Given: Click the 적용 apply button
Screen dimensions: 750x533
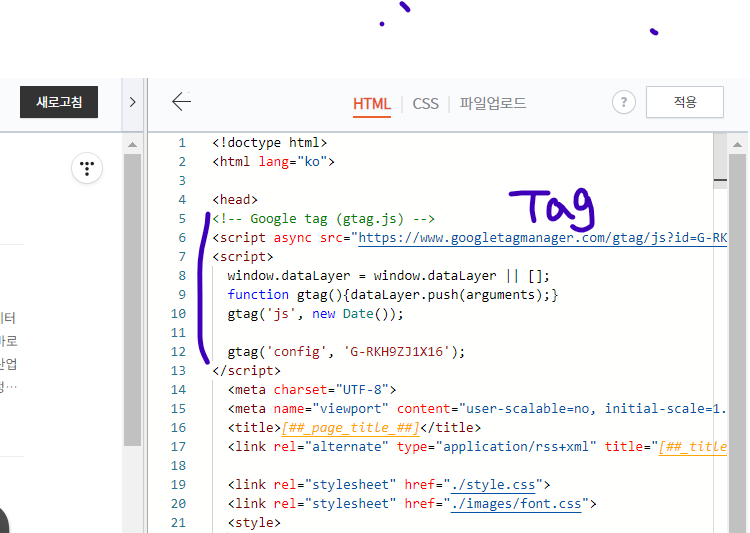Looking at the screenshot, I should [684, 102].
